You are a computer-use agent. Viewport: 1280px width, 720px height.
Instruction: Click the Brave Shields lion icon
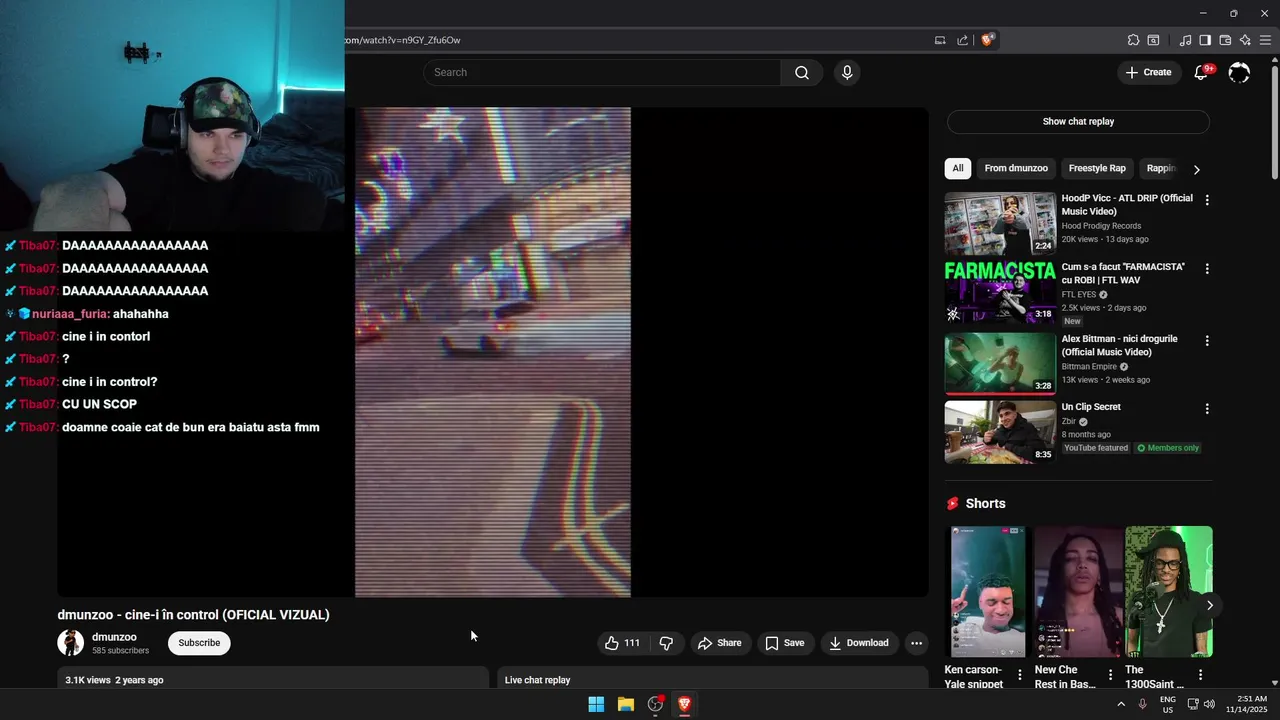[987, 40]
